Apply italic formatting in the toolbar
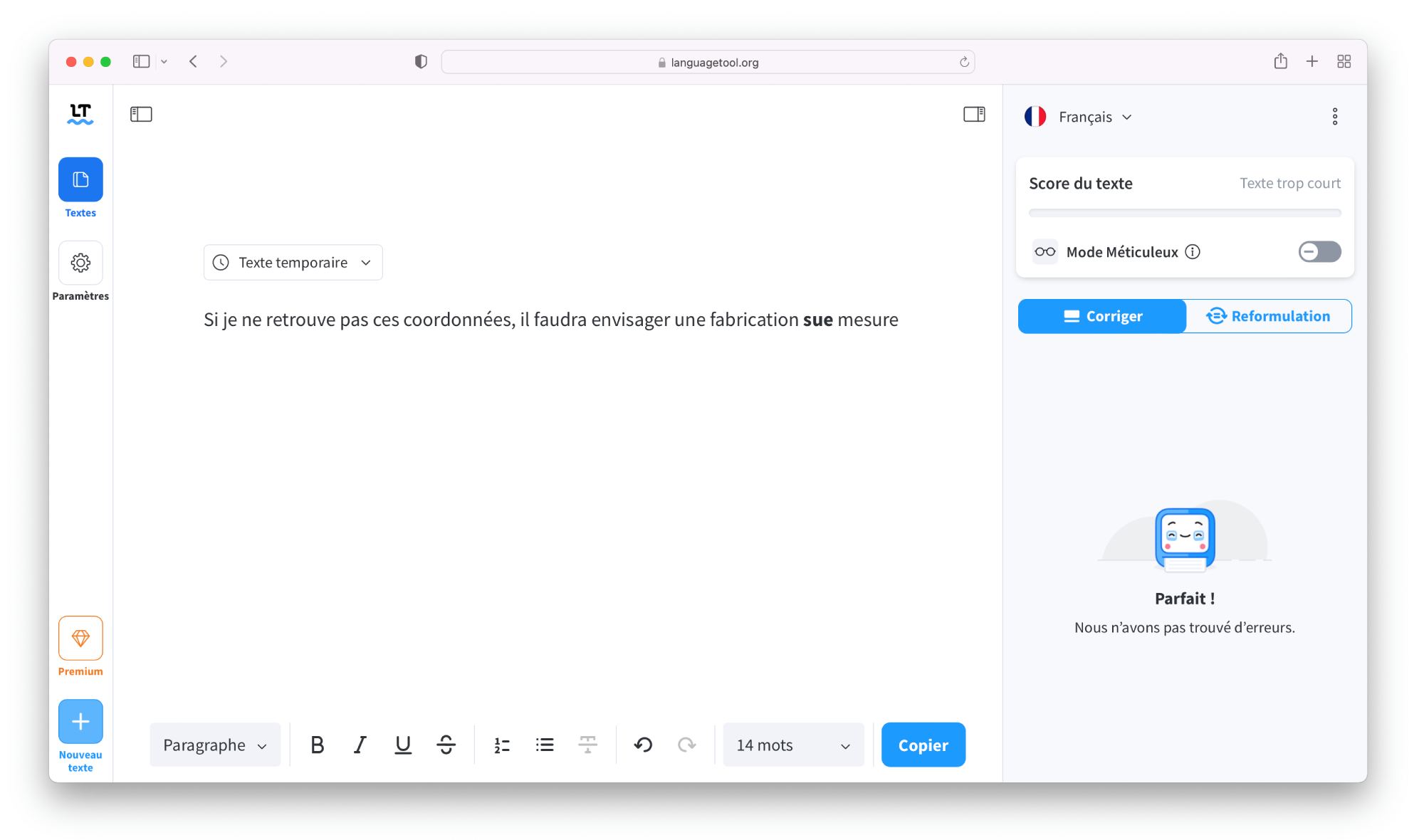Image resolution: width=1424 pixels, height=840 pixels. click(360, 745)
